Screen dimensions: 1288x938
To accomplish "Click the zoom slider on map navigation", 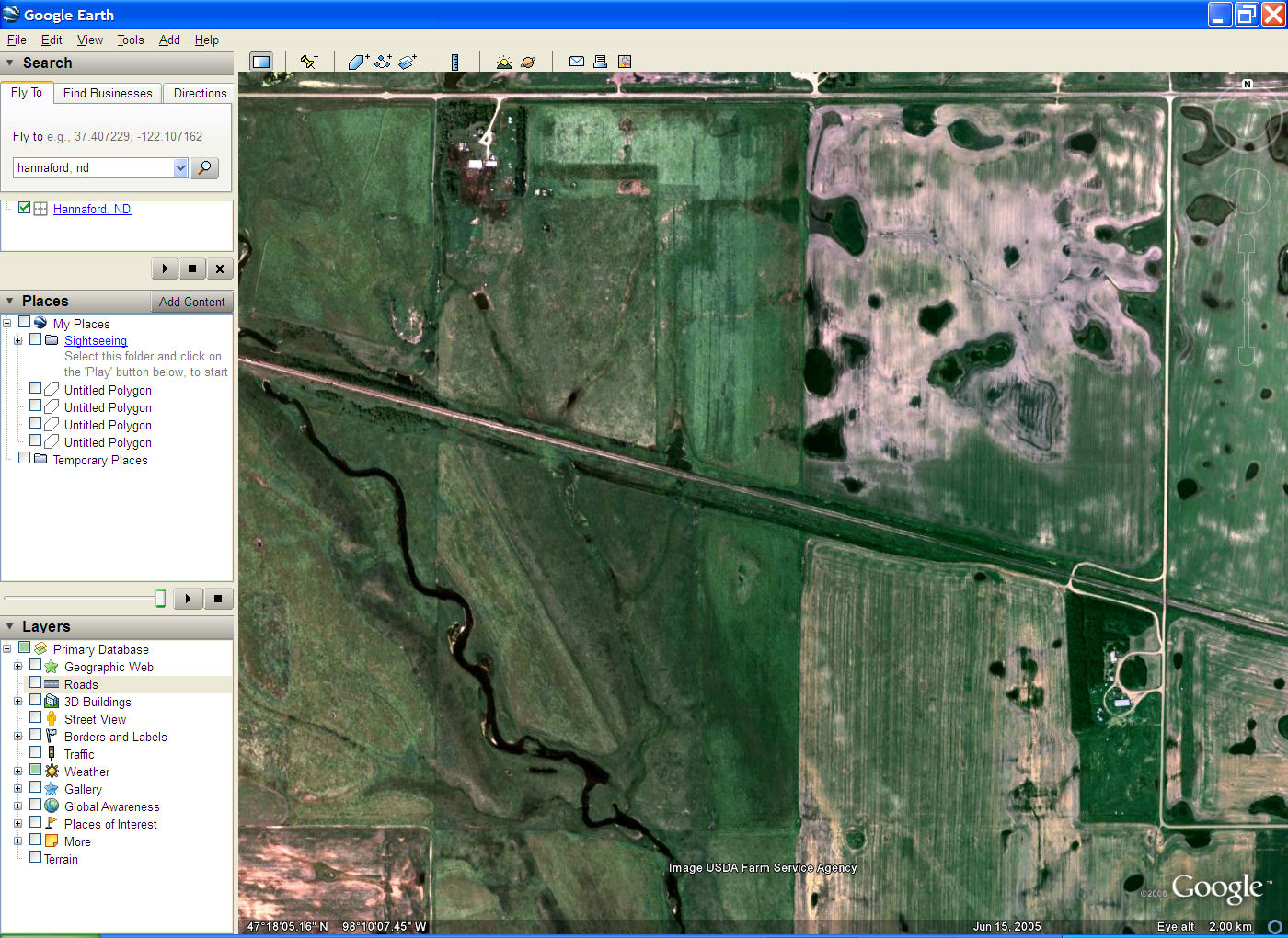I will point(1247,299).
